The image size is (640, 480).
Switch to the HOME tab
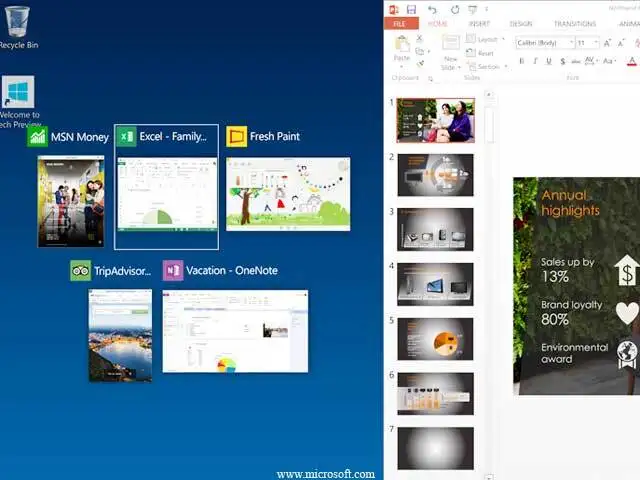click(x=437, y=24)
